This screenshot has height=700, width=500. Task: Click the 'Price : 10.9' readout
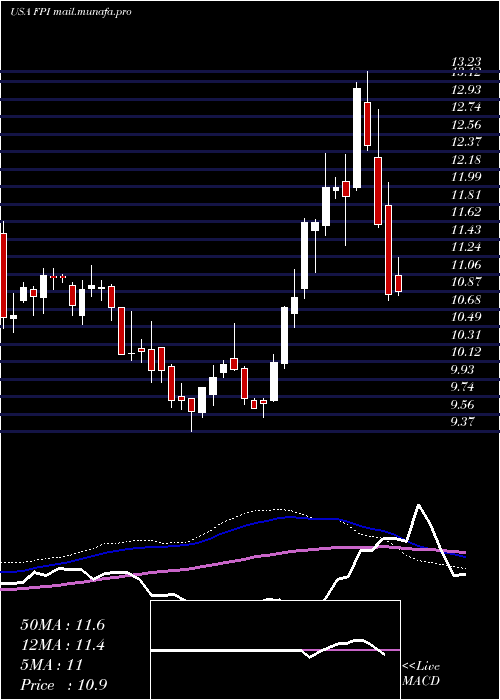point(64,685)
